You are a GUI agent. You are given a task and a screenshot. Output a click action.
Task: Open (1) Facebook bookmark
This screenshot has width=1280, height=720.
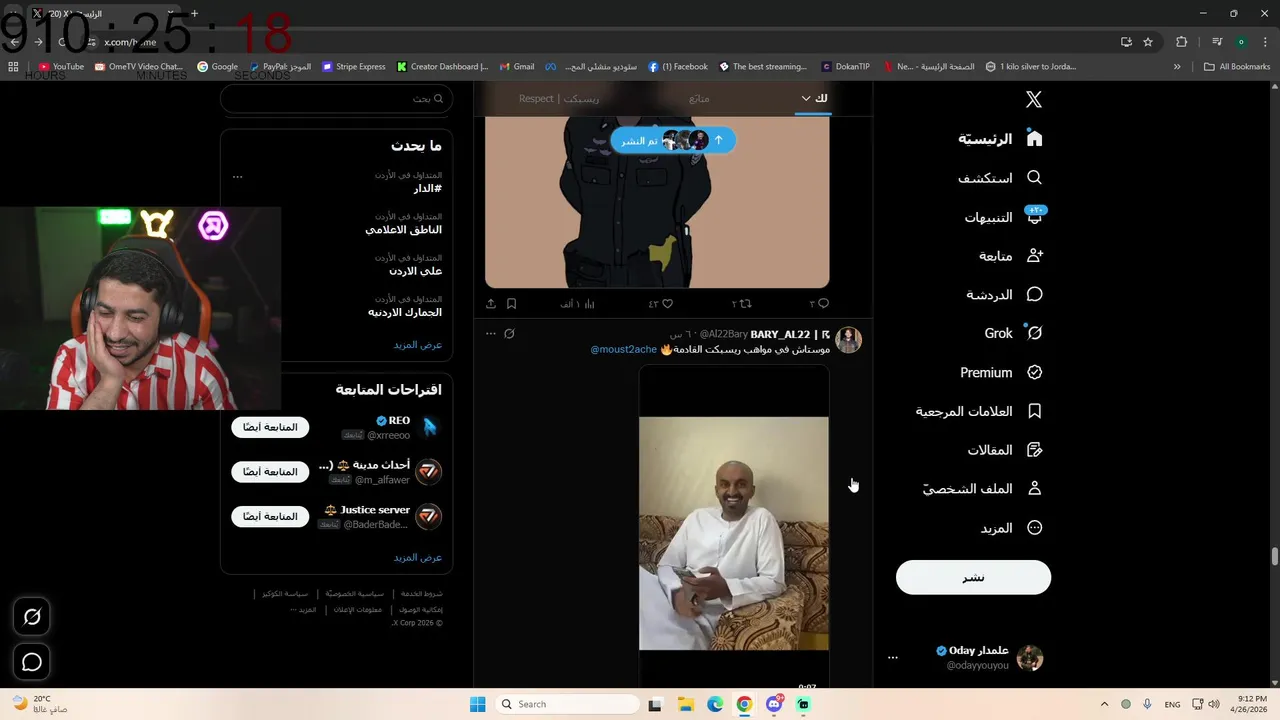point(678,67)
